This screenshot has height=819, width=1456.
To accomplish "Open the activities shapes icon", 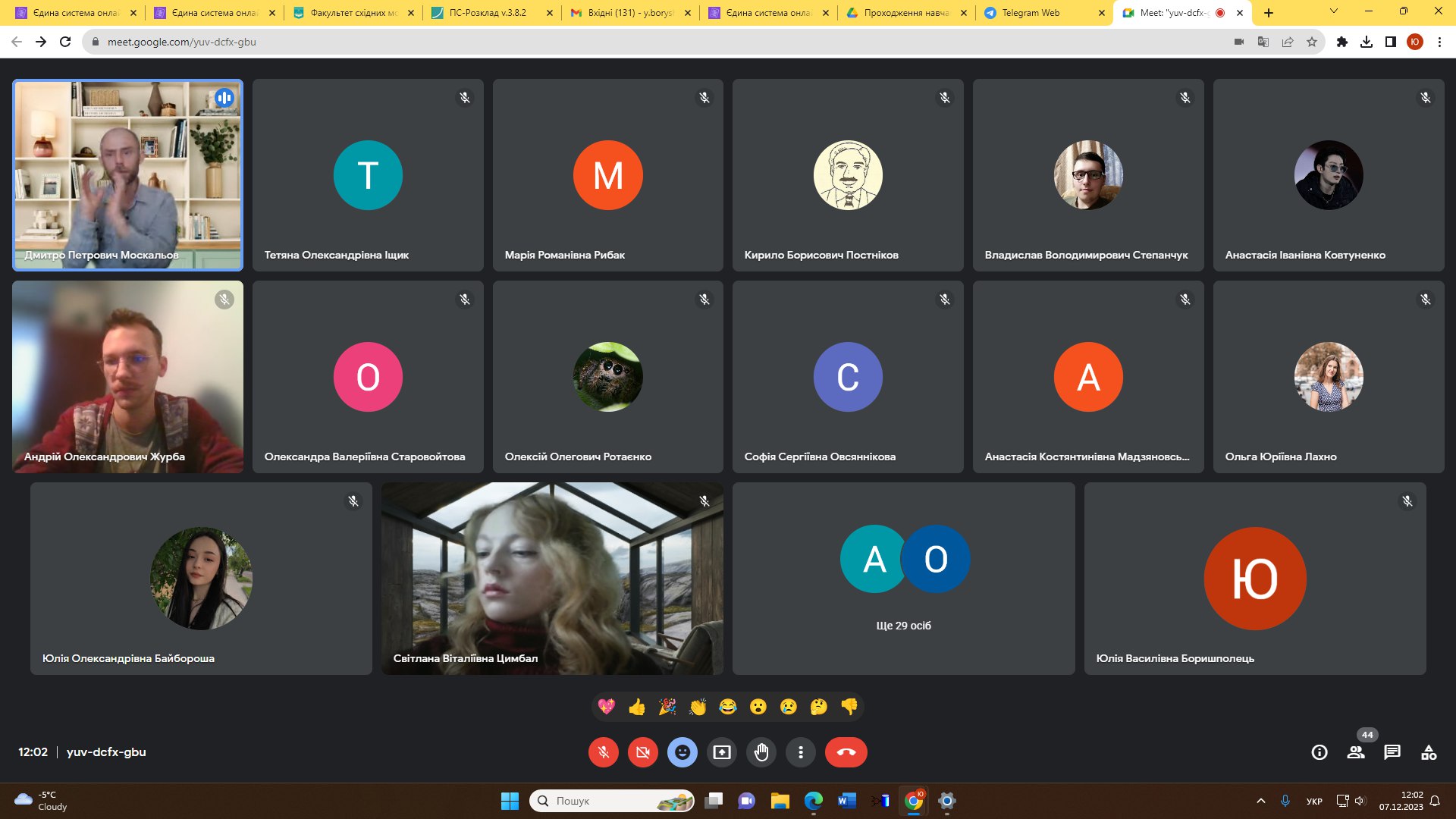I will point(1429,752).
